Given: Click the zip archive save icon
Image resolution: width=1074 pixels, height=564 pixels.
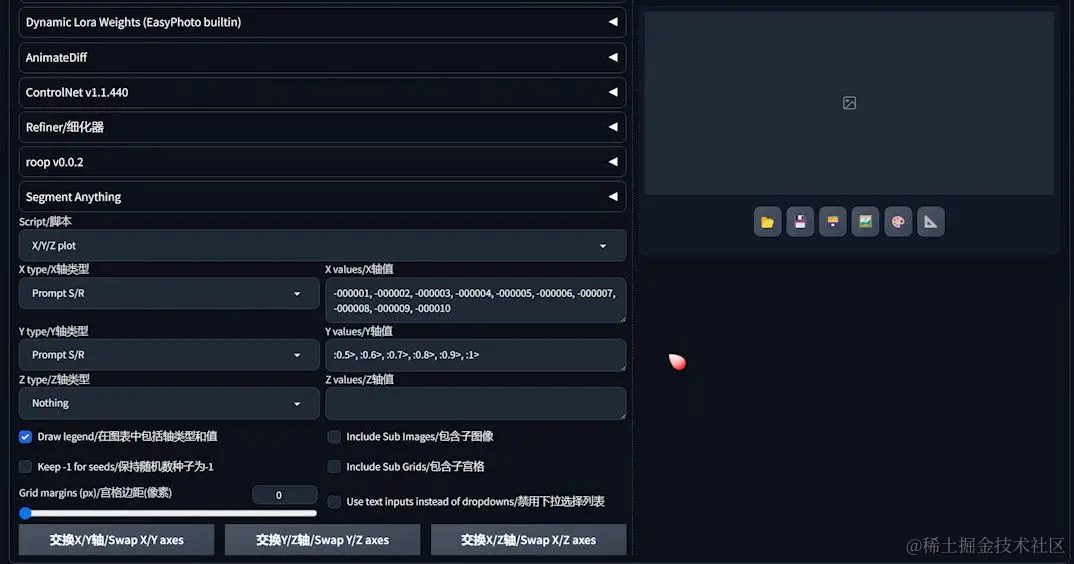Looking at the screenshot, I should coord(833,222).
